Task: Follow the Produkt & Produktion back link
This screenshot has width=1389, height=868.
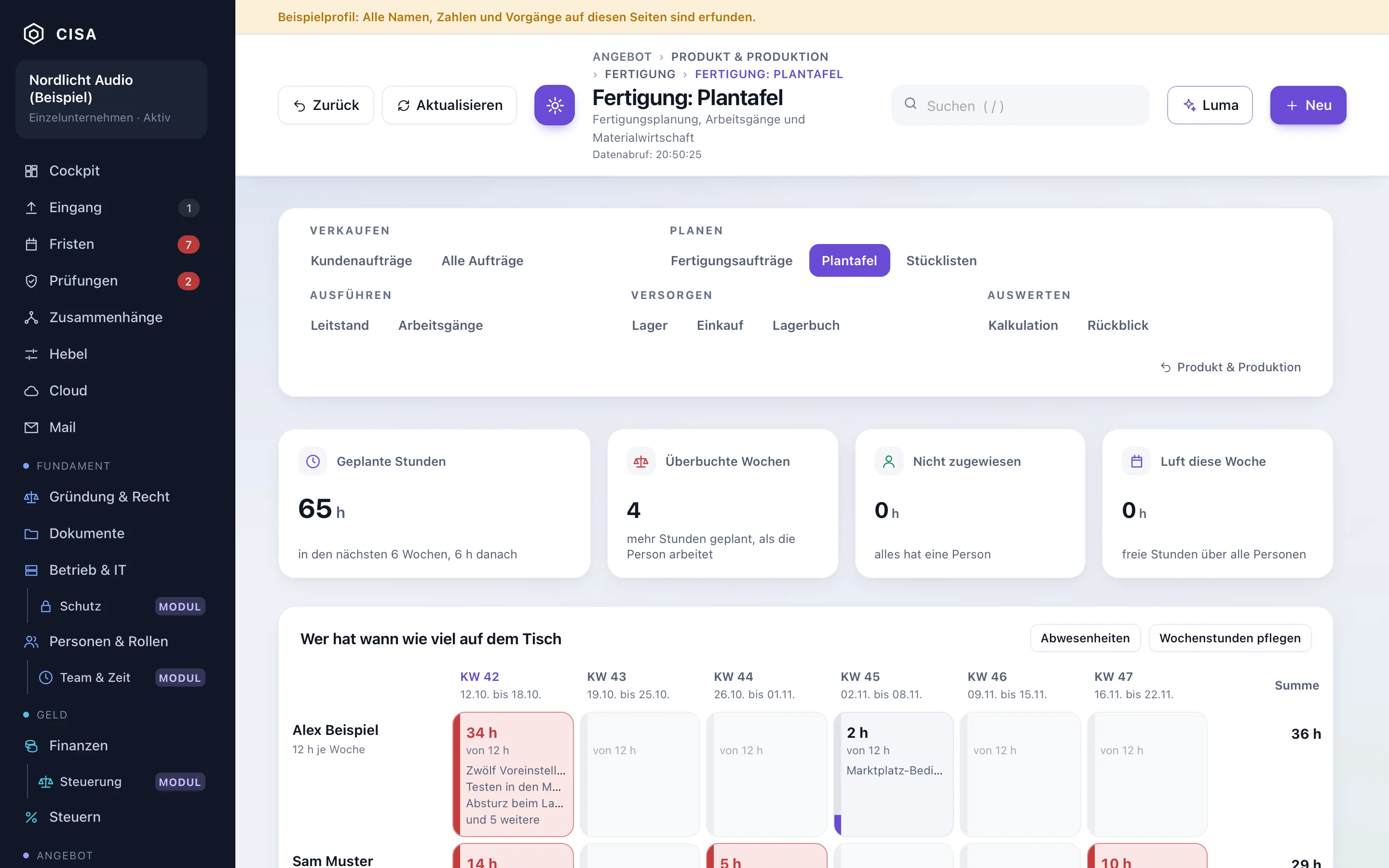Action: click(x=1231, y=367)
